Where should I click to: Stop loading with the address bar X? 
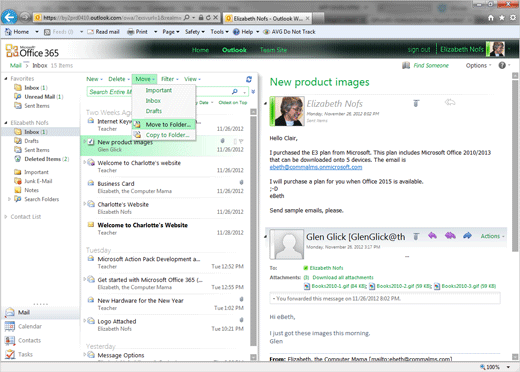click(x=216, y=17)
